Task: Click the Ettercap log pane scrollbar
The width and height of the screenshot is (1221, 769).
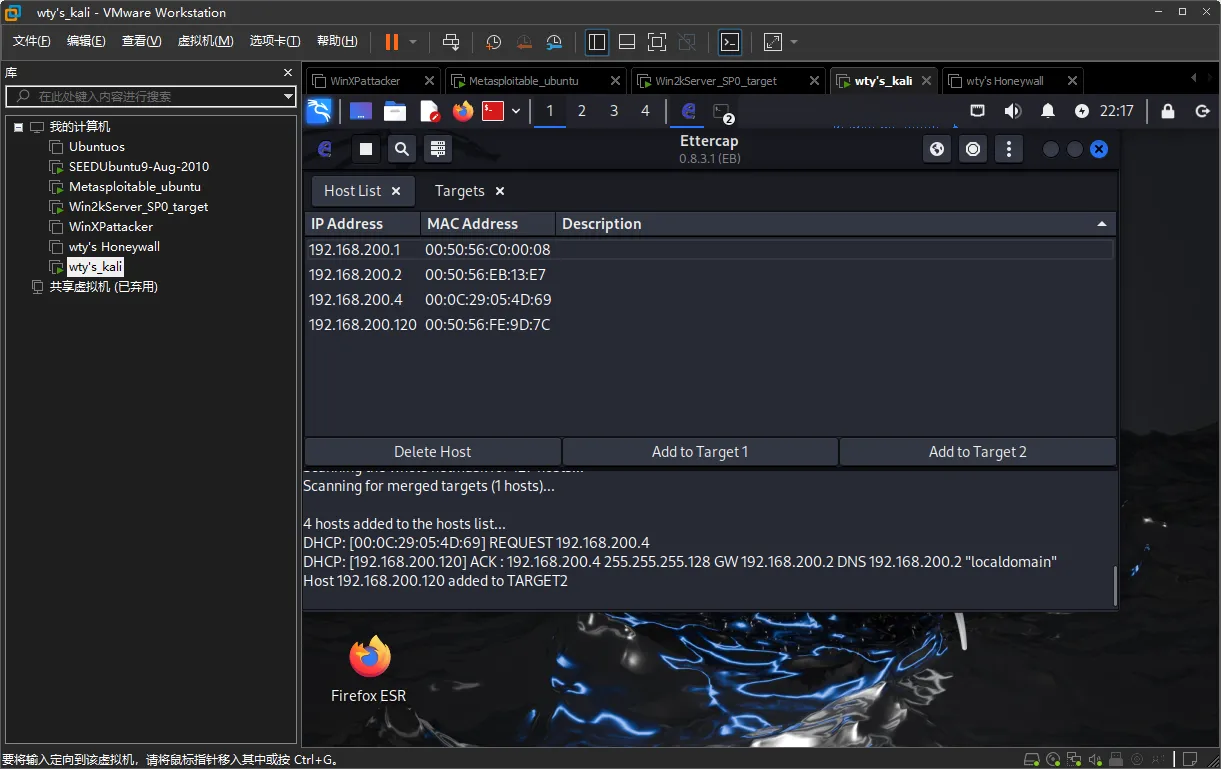Action: [1115, 586]
